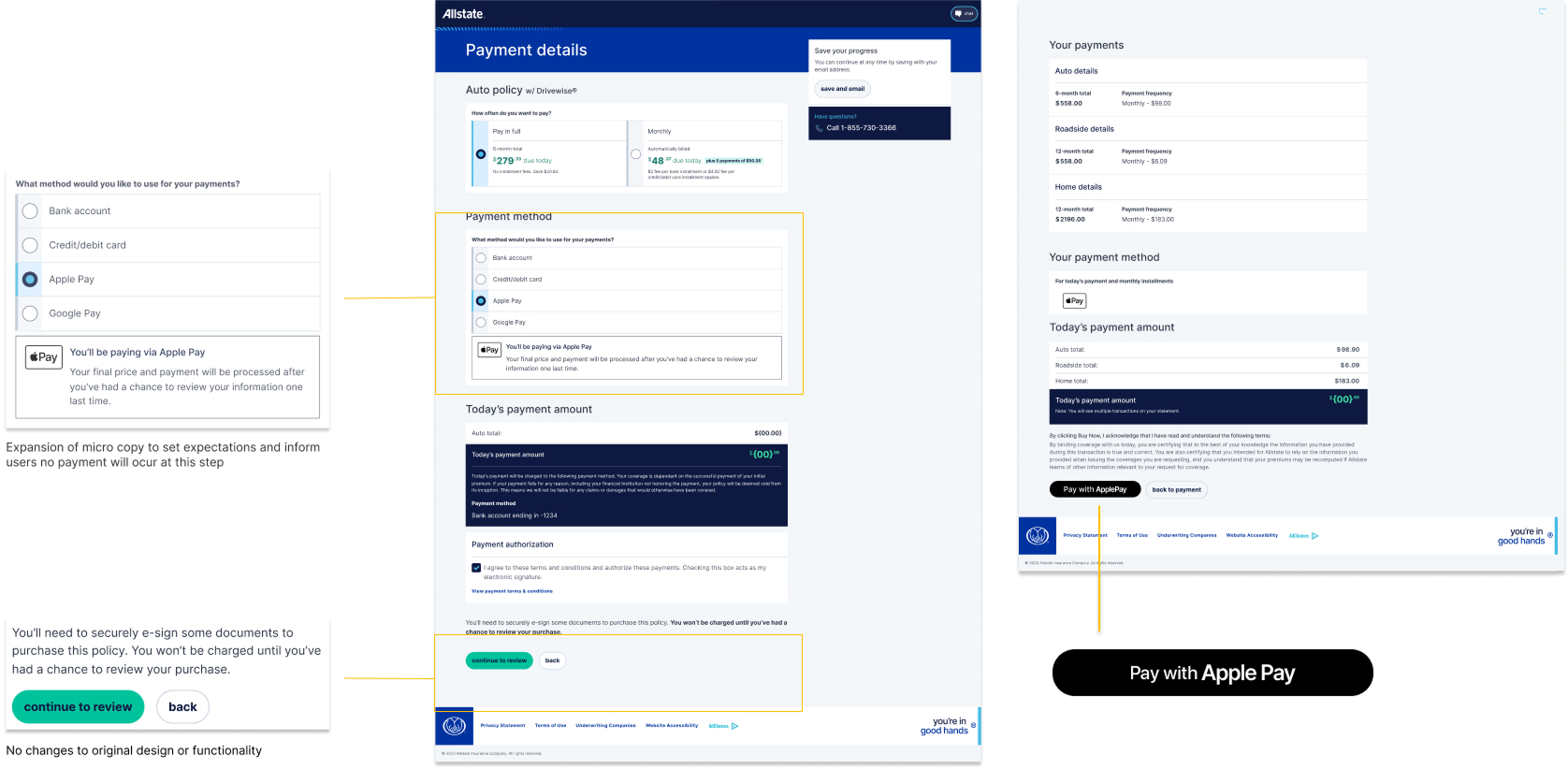This screenshot has height=769, width=1568.
Task: Choose Bank account in the center payment method list
Action: 481,258
